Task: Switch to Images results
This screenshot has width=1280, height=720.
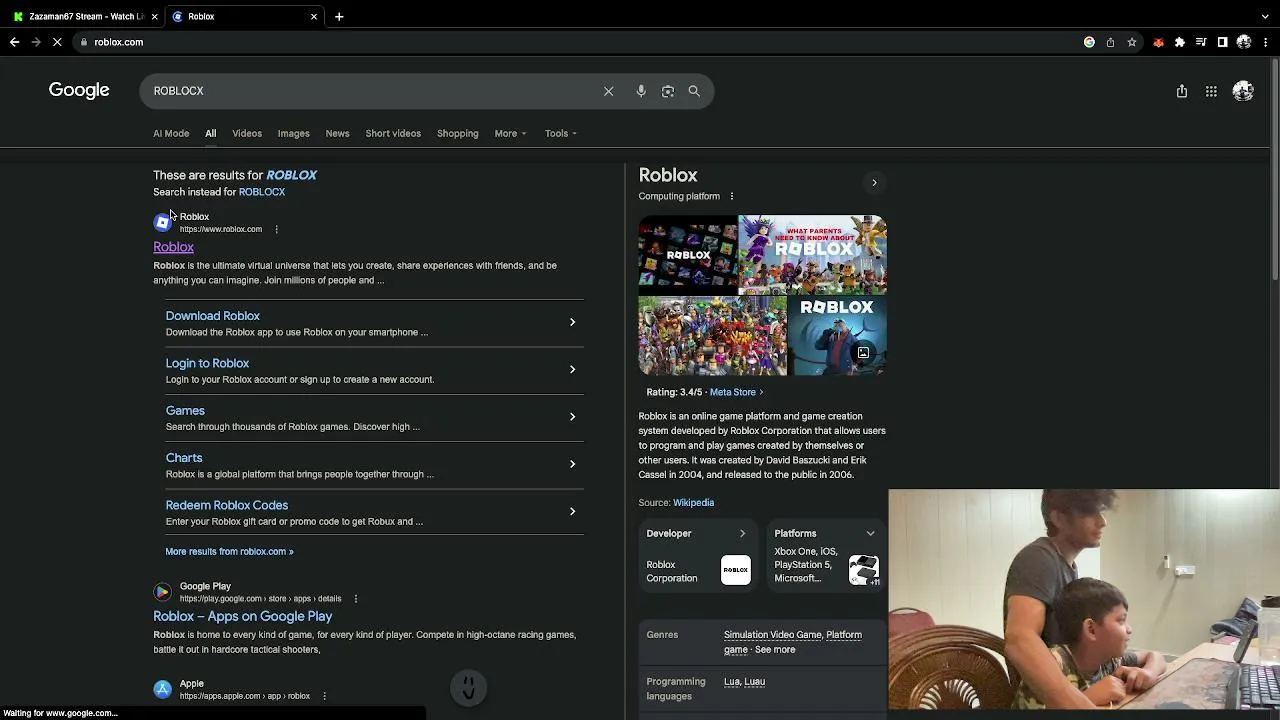Action: point(293,133)
